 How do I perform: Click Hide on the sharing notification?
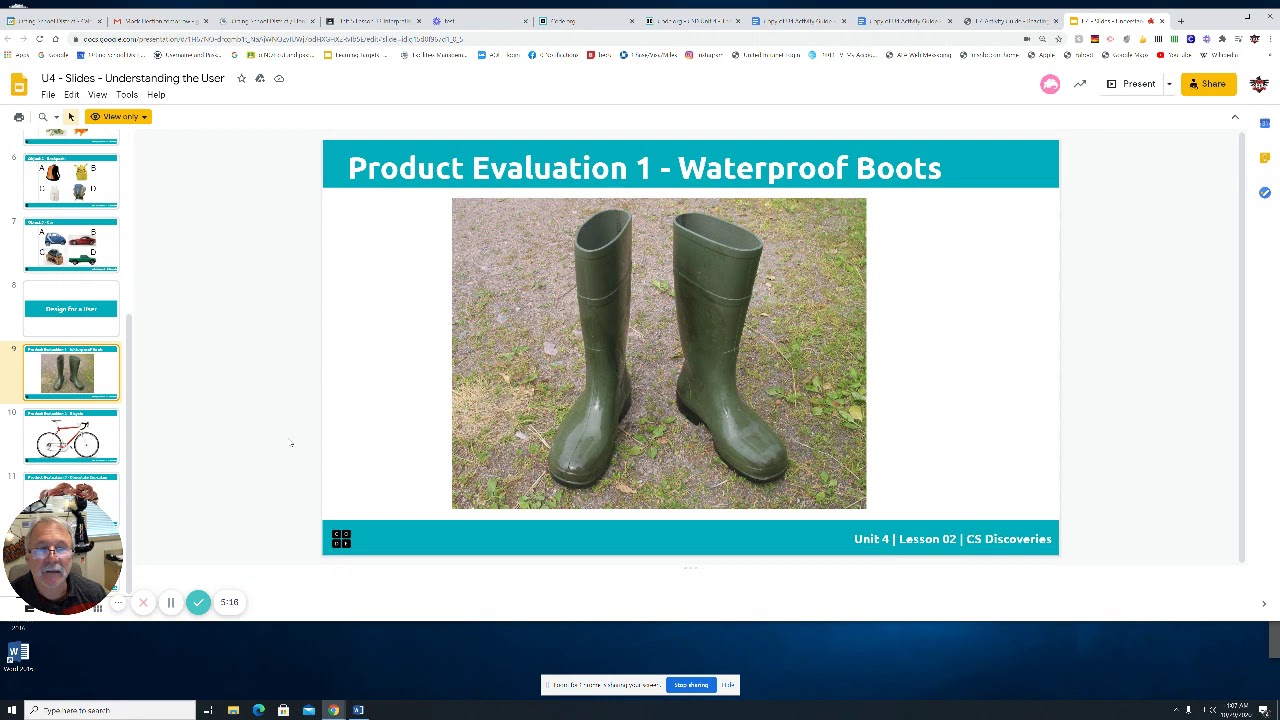point(728,685)
